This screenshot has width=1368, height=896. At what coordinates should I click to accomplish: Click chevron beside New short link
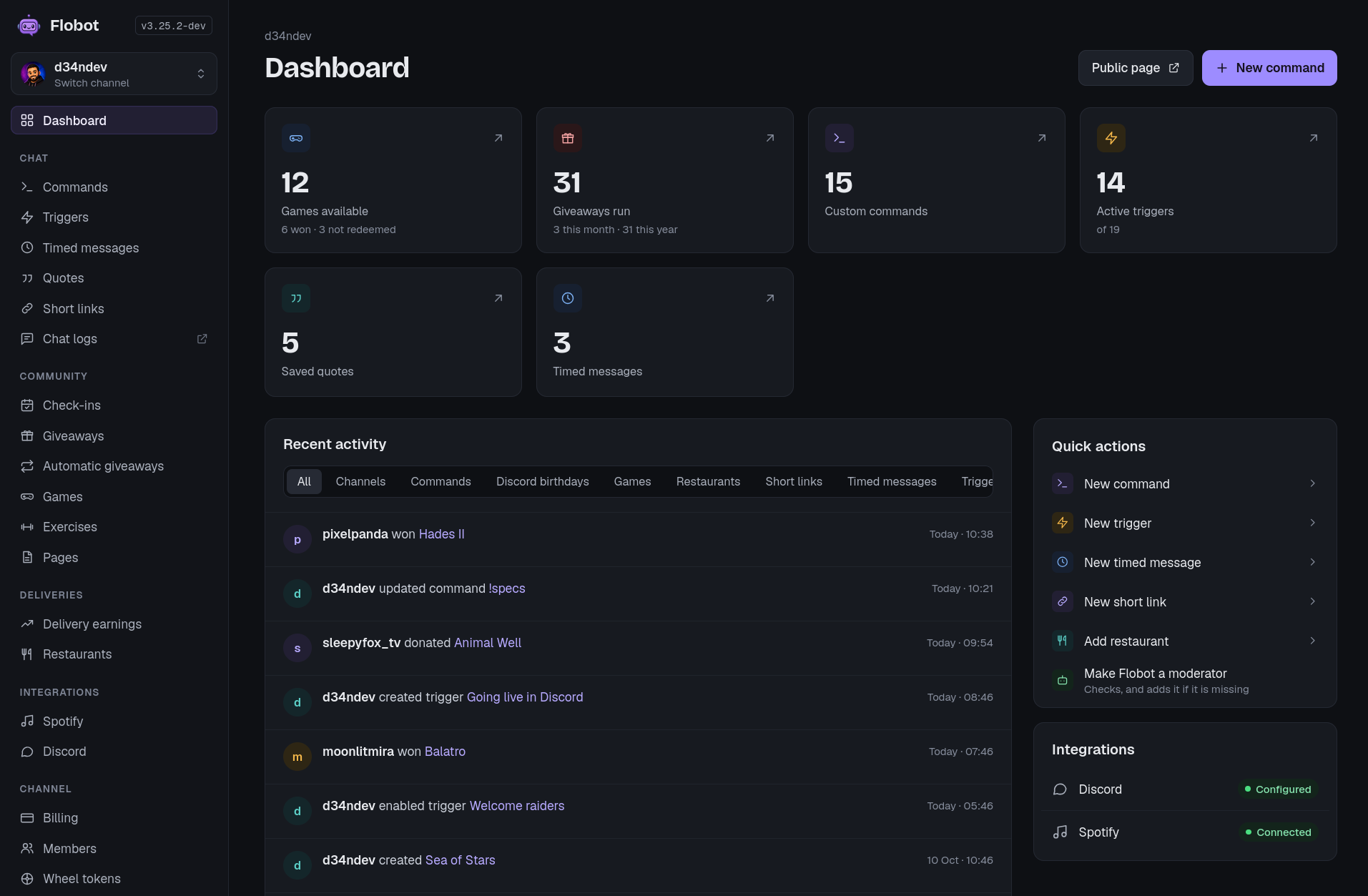coord(1313,601)
